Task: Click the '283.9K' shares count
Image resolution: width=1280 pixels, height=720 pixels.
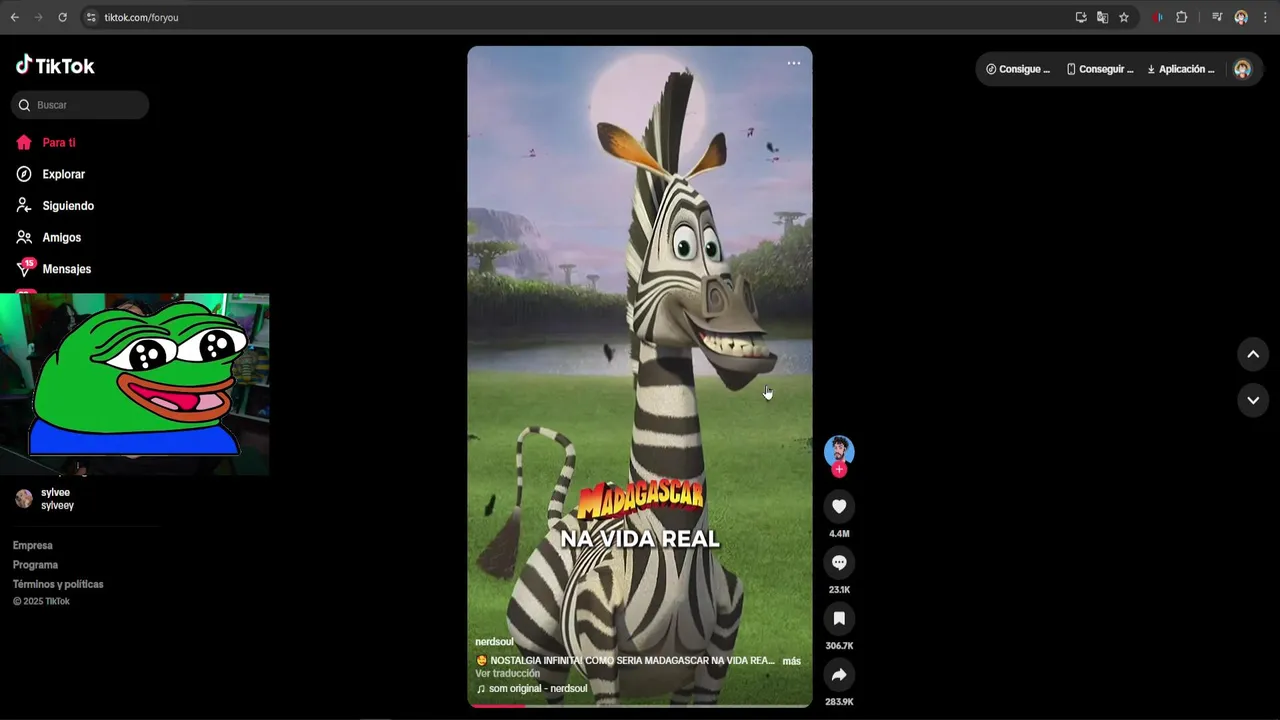Action: point(839,702)
